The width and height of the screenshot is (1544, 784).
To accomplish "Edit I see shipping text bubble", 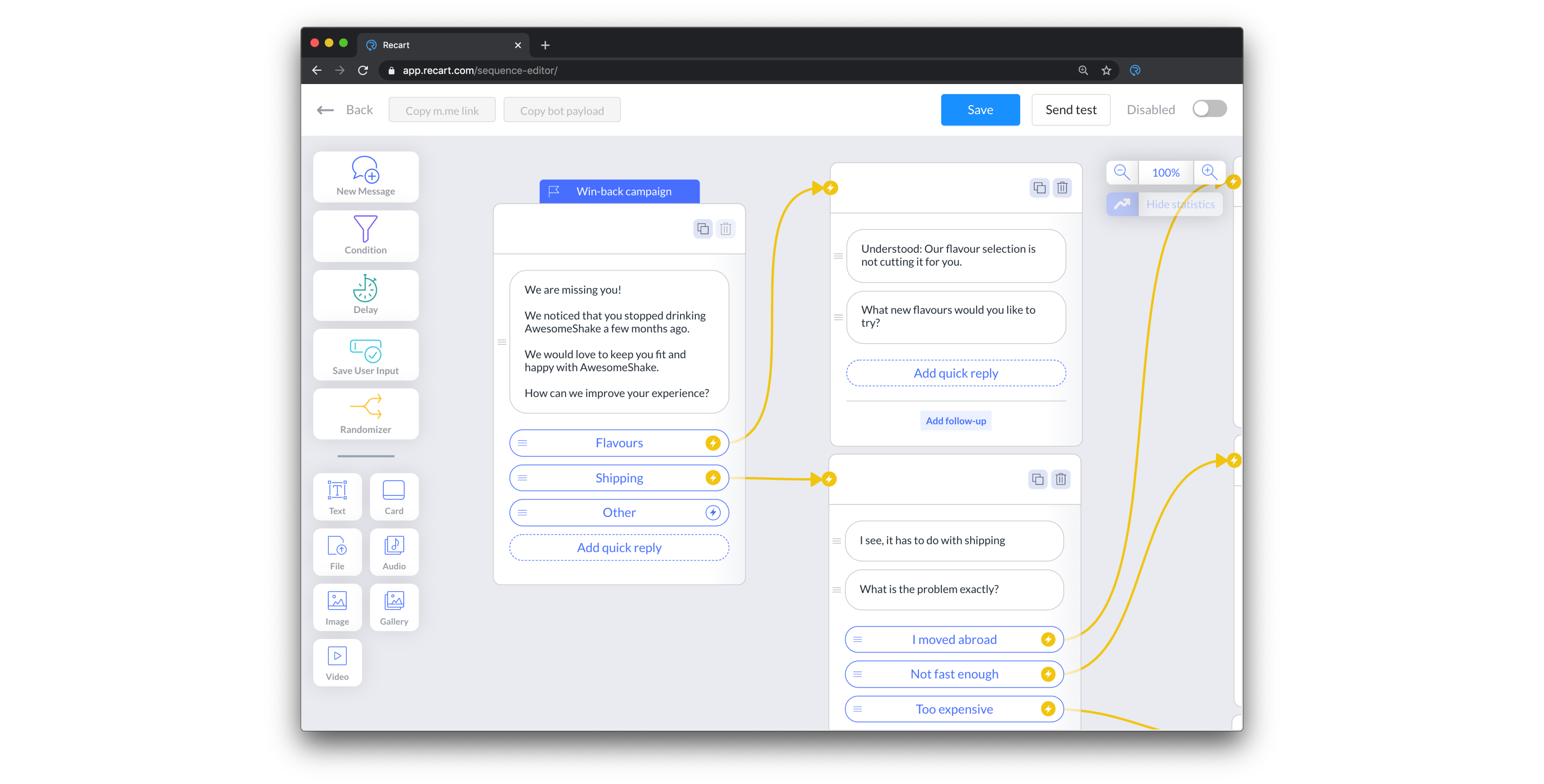I will tap(954, 541).
